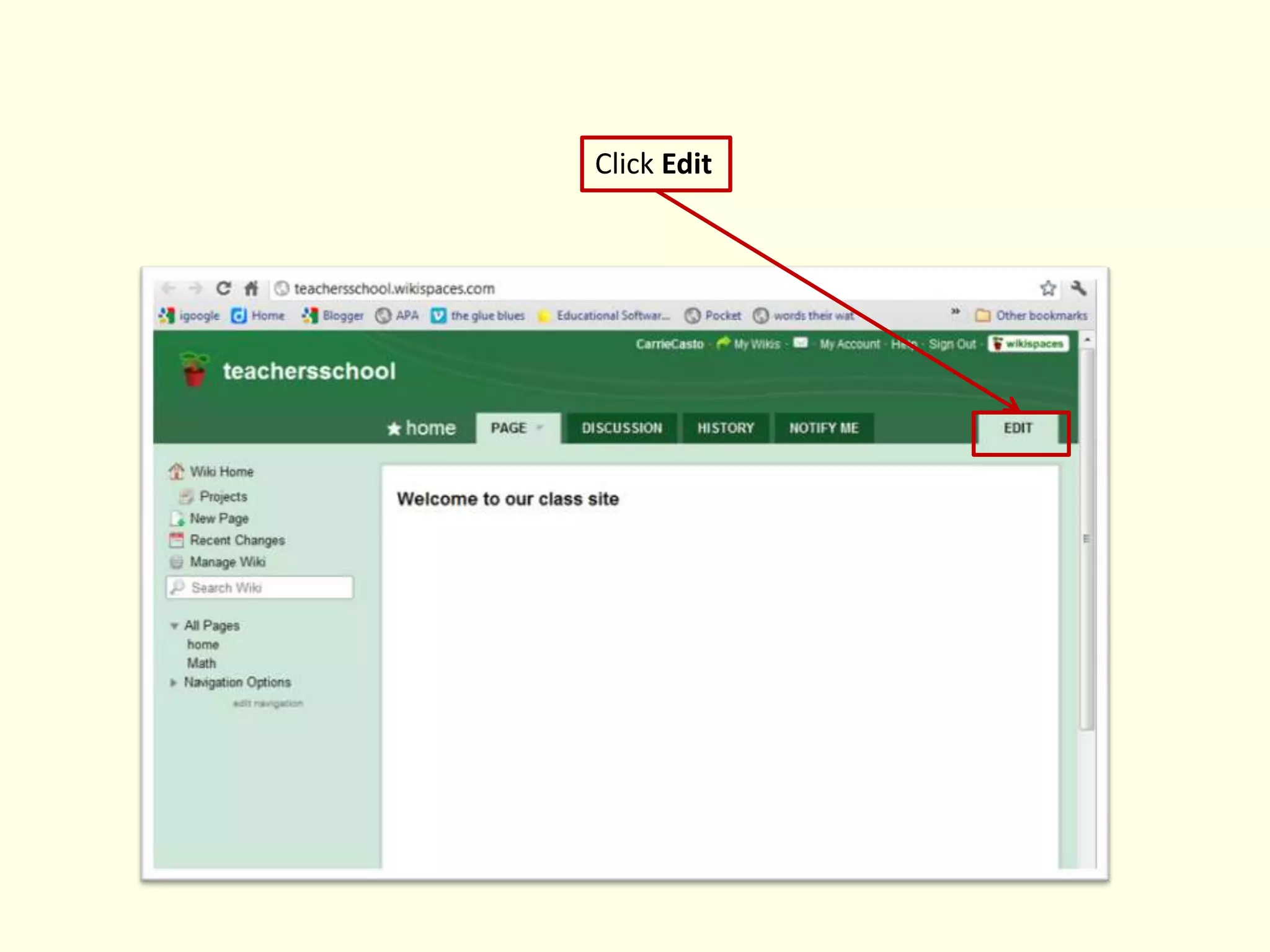Screen dimensions: 1270x952
Task: Open the PAGE tab dropdown arrow
Action: coord(540,428)
